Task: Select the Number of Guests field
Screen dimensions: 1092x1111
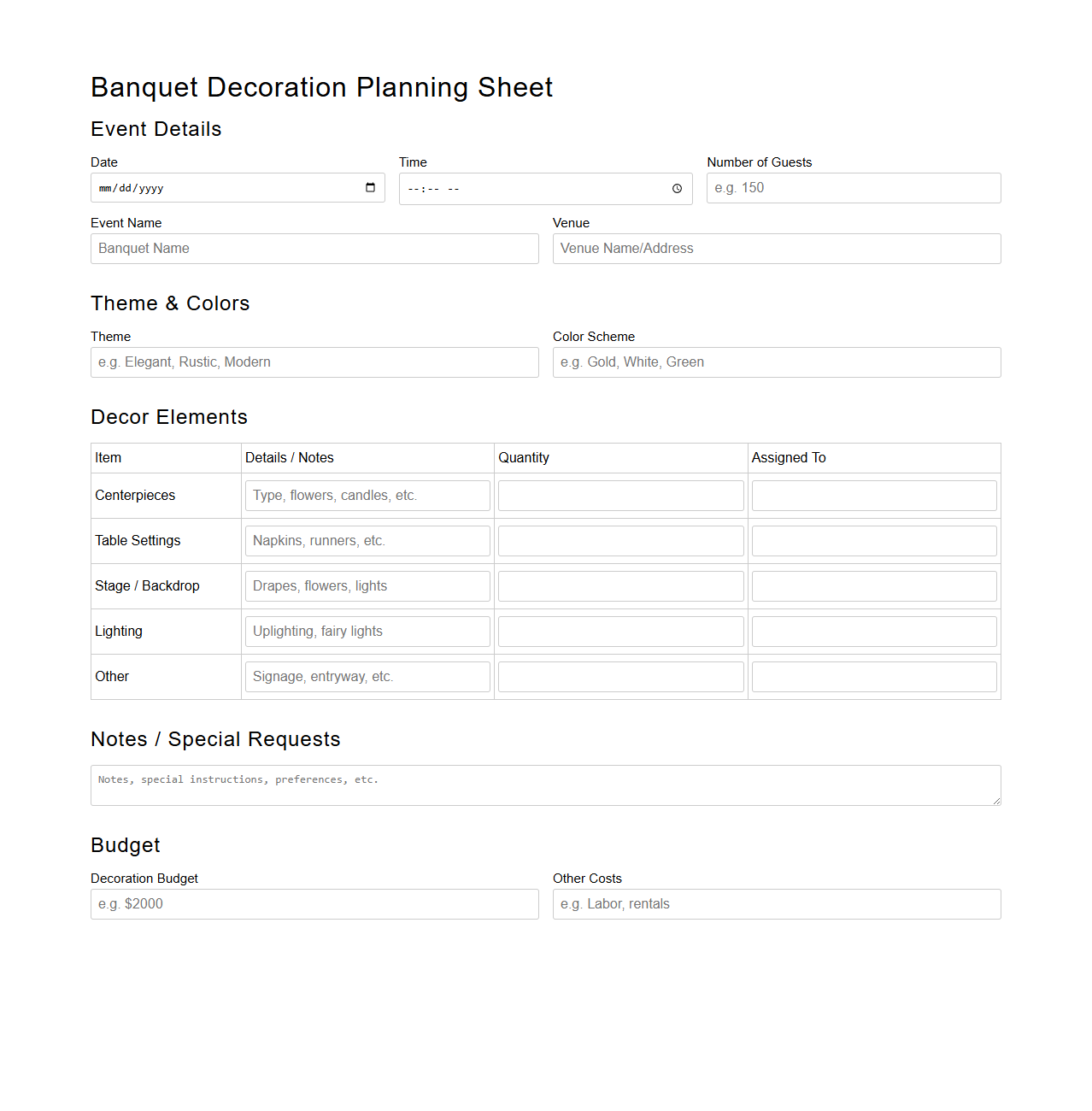Action: pyautogui.click(x=852, y=188)
